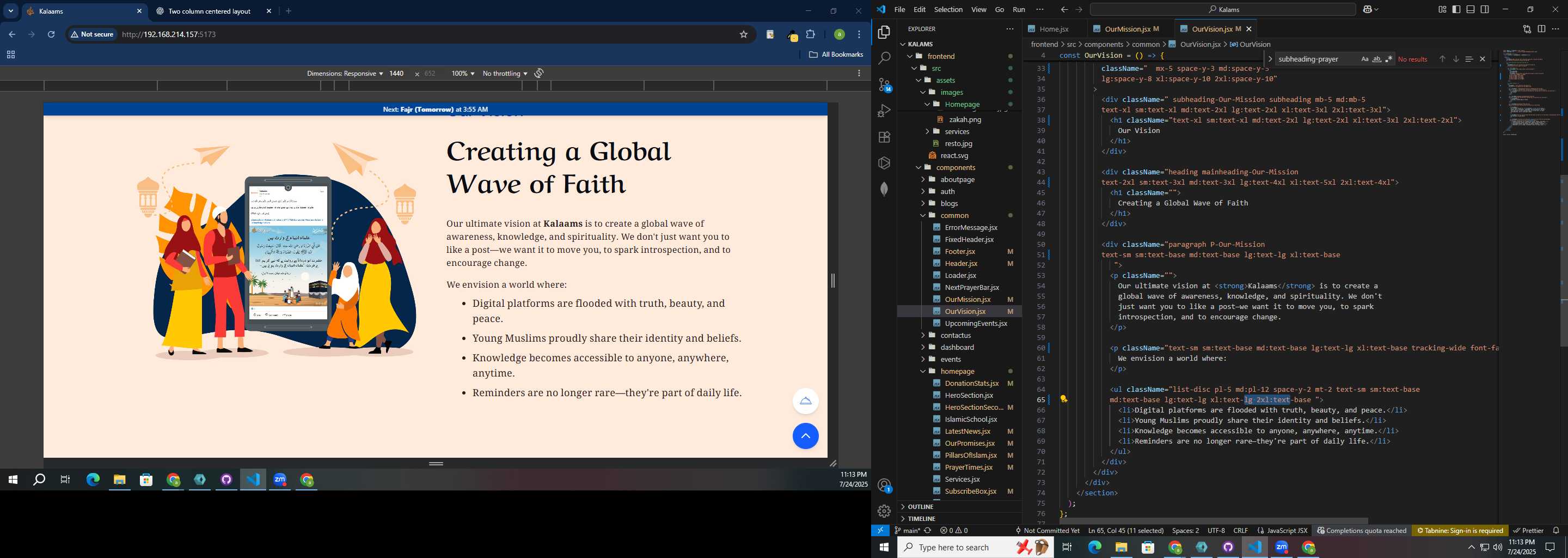Open Source Control view with 14 badge

[884, 84]
